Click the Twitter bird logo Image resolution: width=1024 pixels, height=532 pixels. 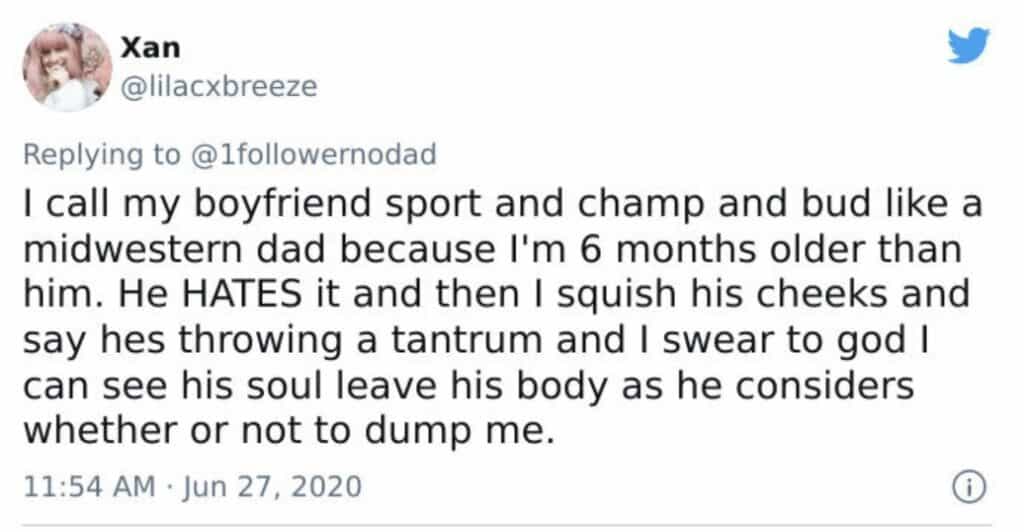point(968,46)
